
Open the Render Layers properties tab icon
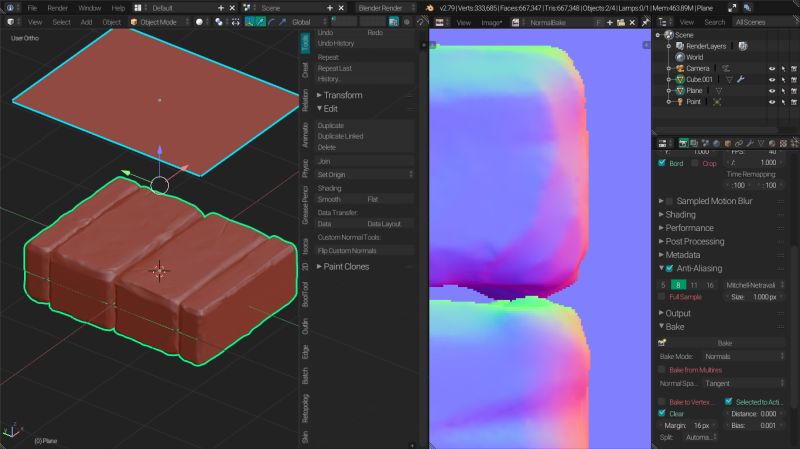tap(694, 143)
